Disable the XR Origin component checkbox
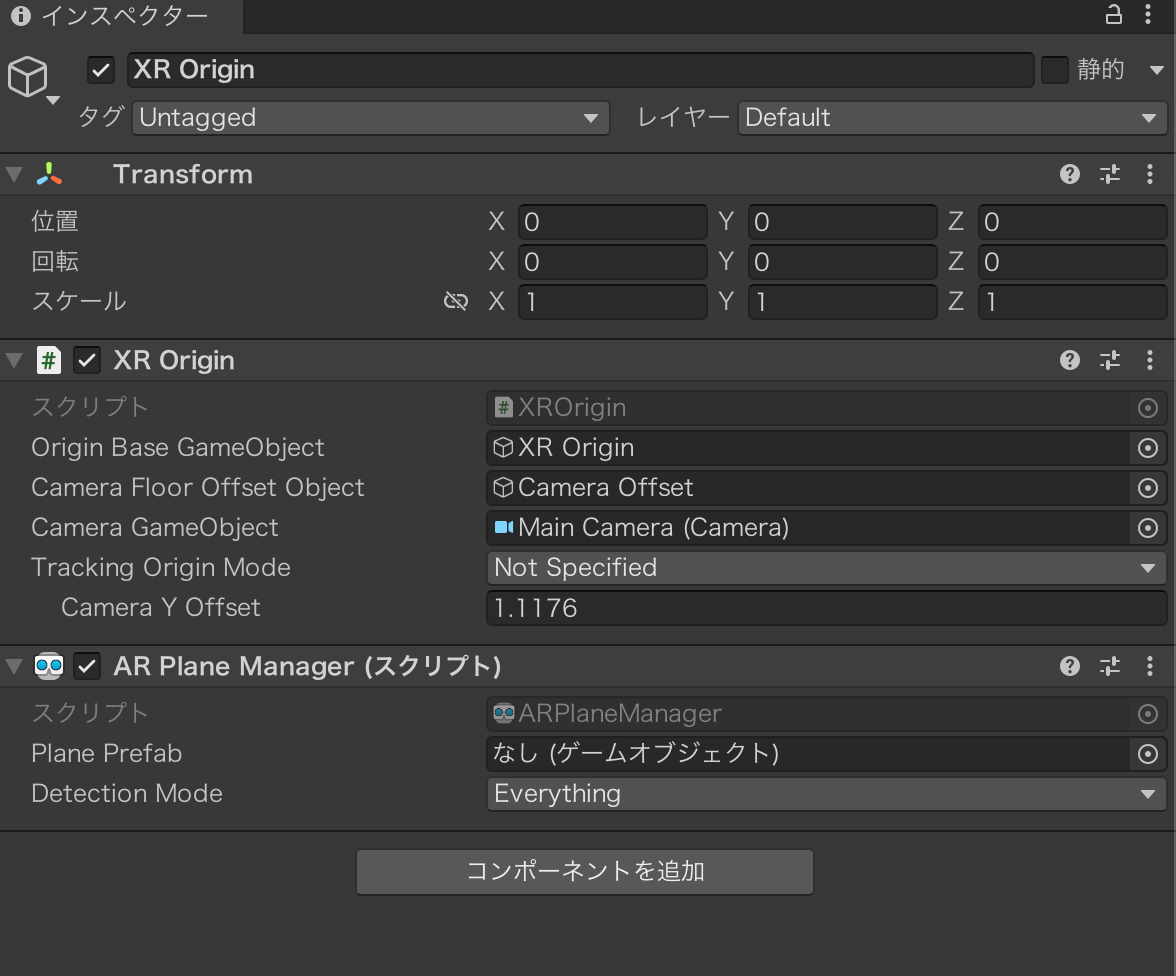Image resolution: width=1176 pixels, height=976 pixels. coord(87,360)
